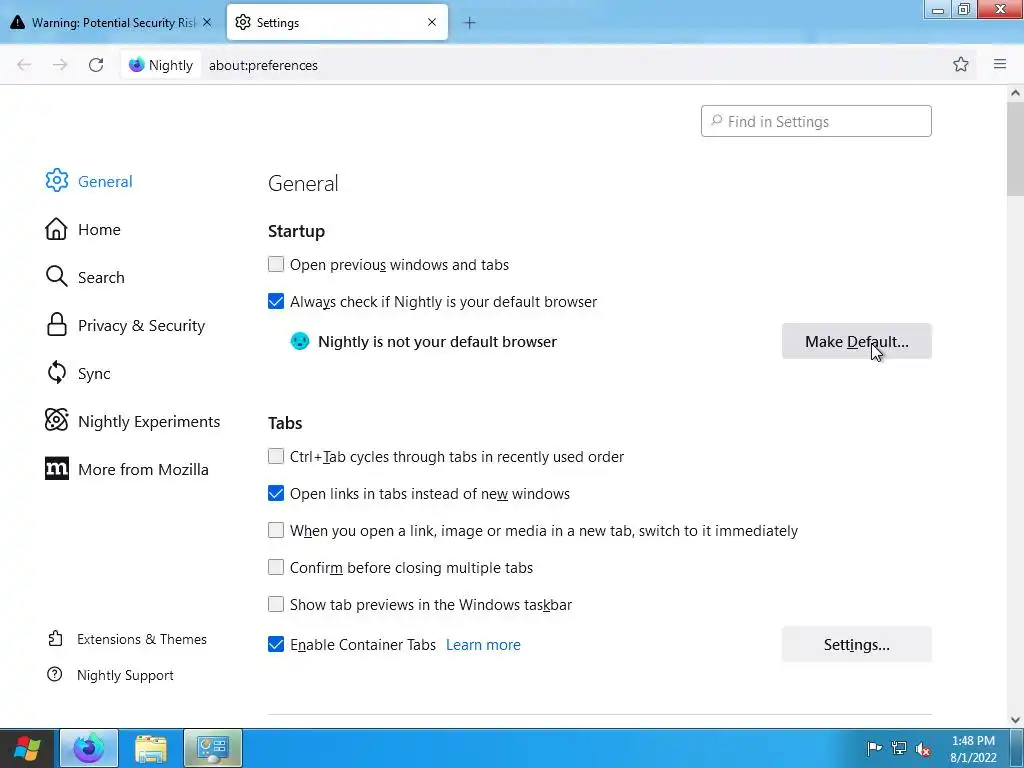Click the Find in Settings search field
Screen dimensions: 1024x768
[x=816, y=121]
